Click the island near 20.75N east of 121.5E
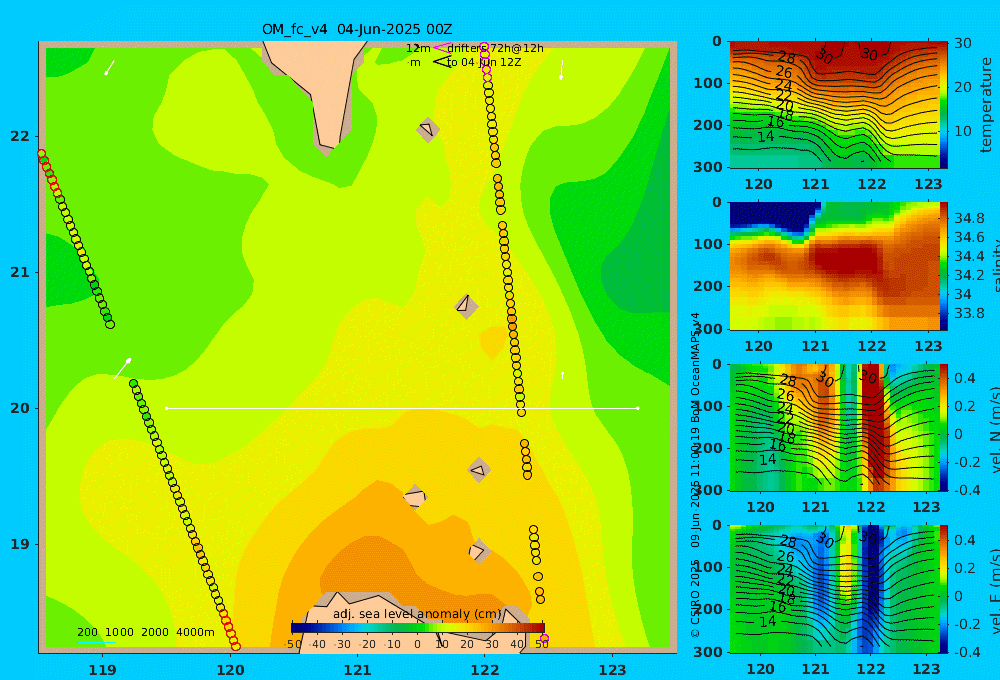This screenshot has width=1000, height=680. [466, 306]
